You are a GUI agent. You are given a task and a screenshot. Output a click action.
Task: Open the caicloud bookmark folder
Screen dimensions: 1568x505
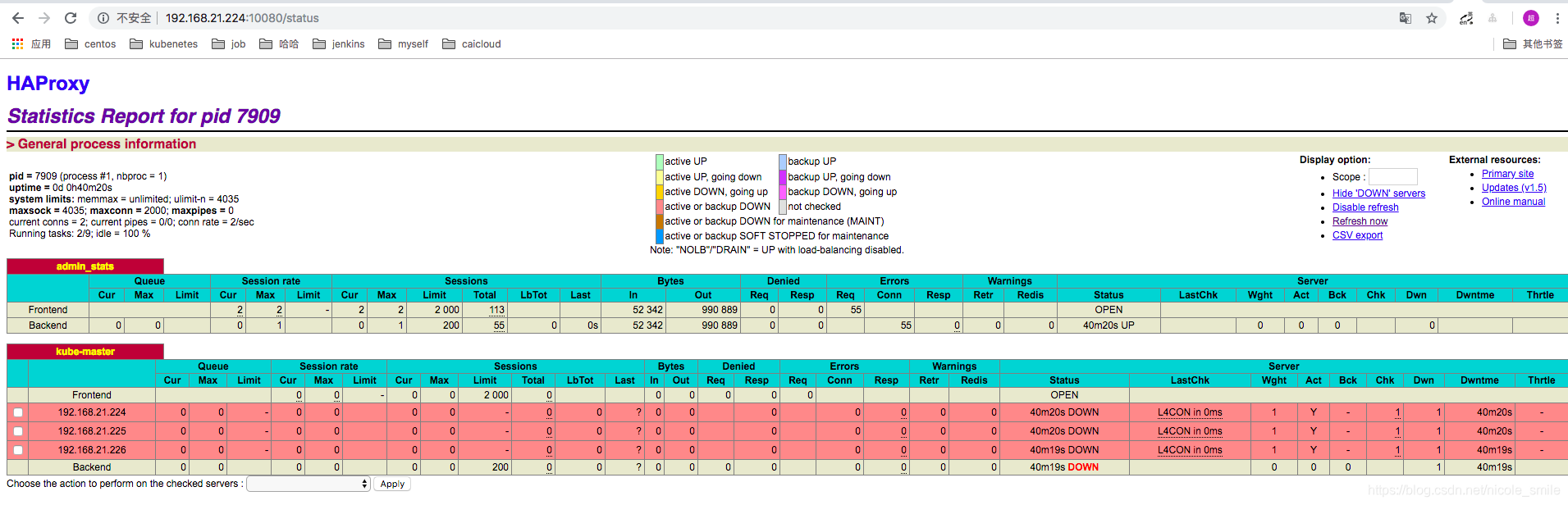(x=472, y=44)
